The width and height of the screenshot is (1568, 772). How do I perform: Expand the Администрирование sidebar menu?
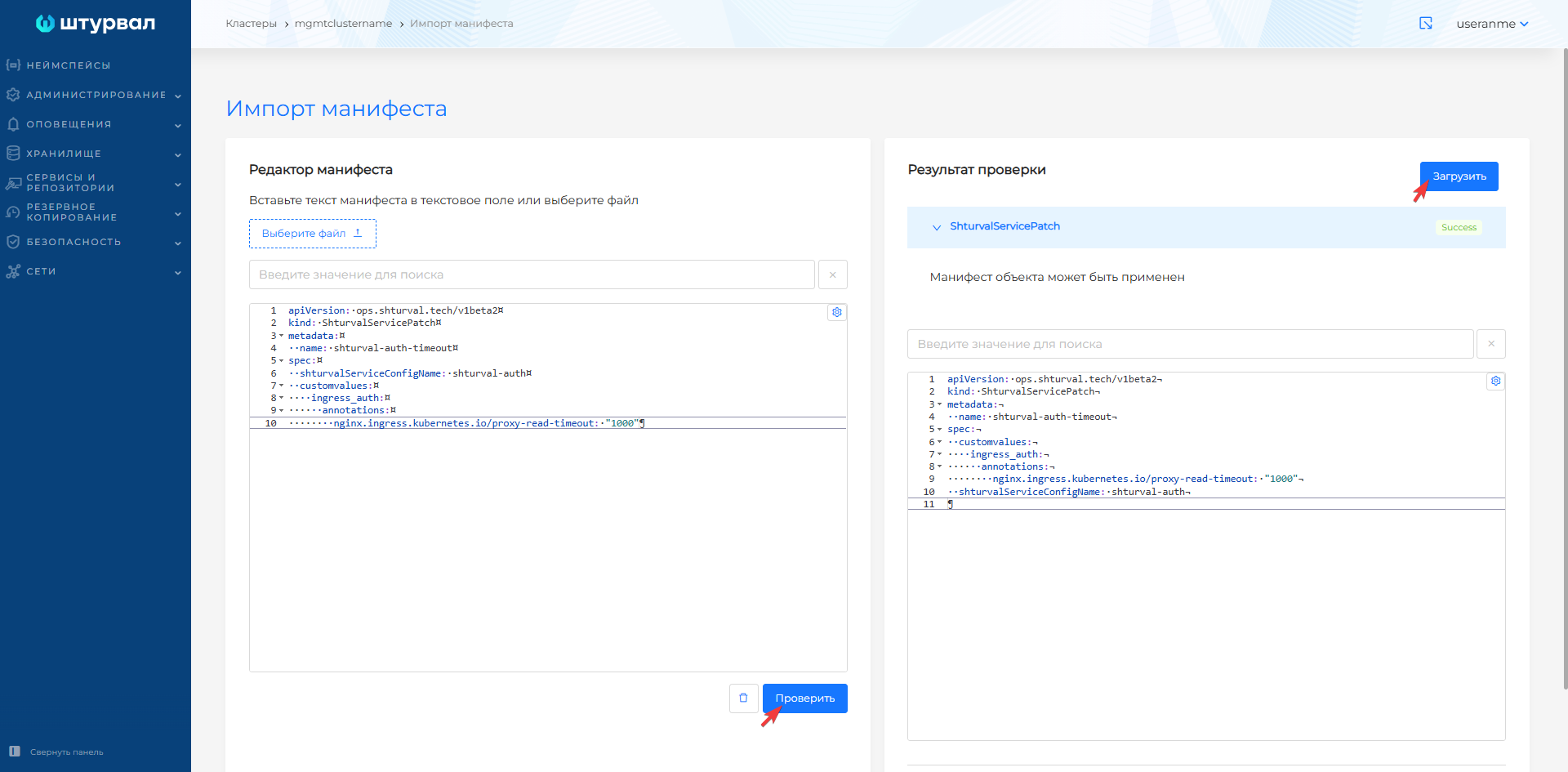[96, 95]
